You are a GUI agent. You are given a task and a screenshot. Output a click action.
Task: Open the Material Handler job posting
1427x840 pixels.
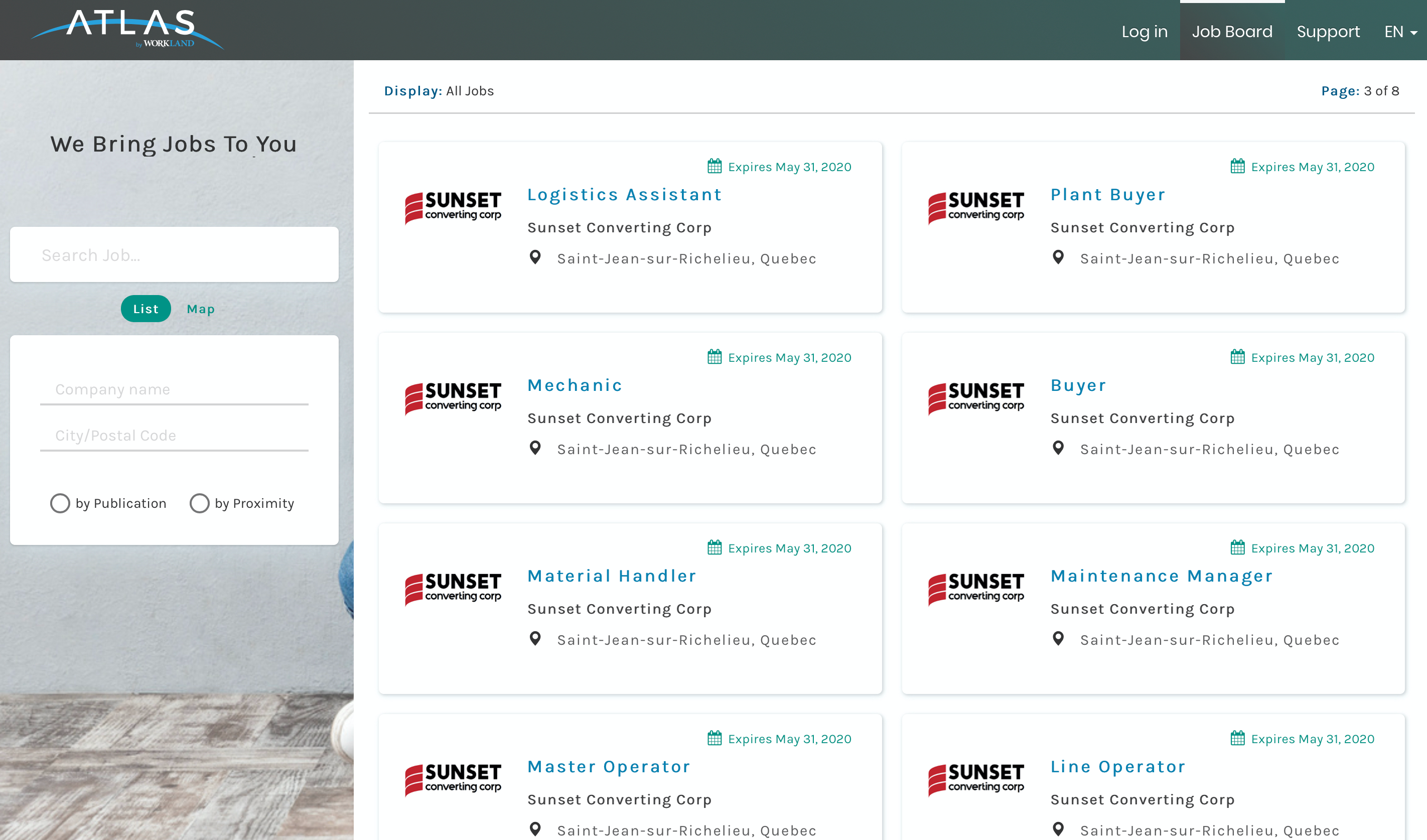point(612,576)
